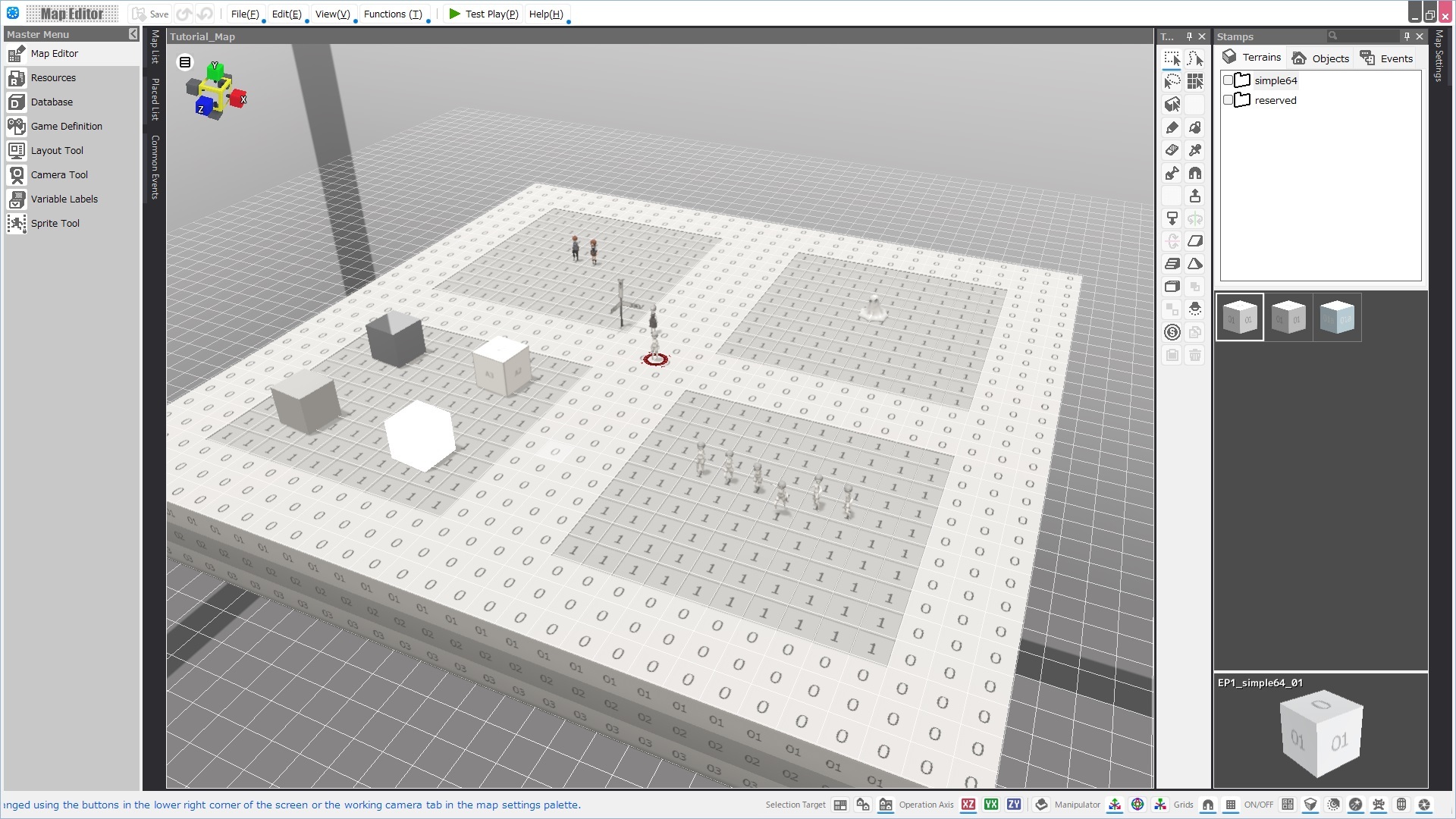
Task: Start Test Play
Action: point(483,14)
